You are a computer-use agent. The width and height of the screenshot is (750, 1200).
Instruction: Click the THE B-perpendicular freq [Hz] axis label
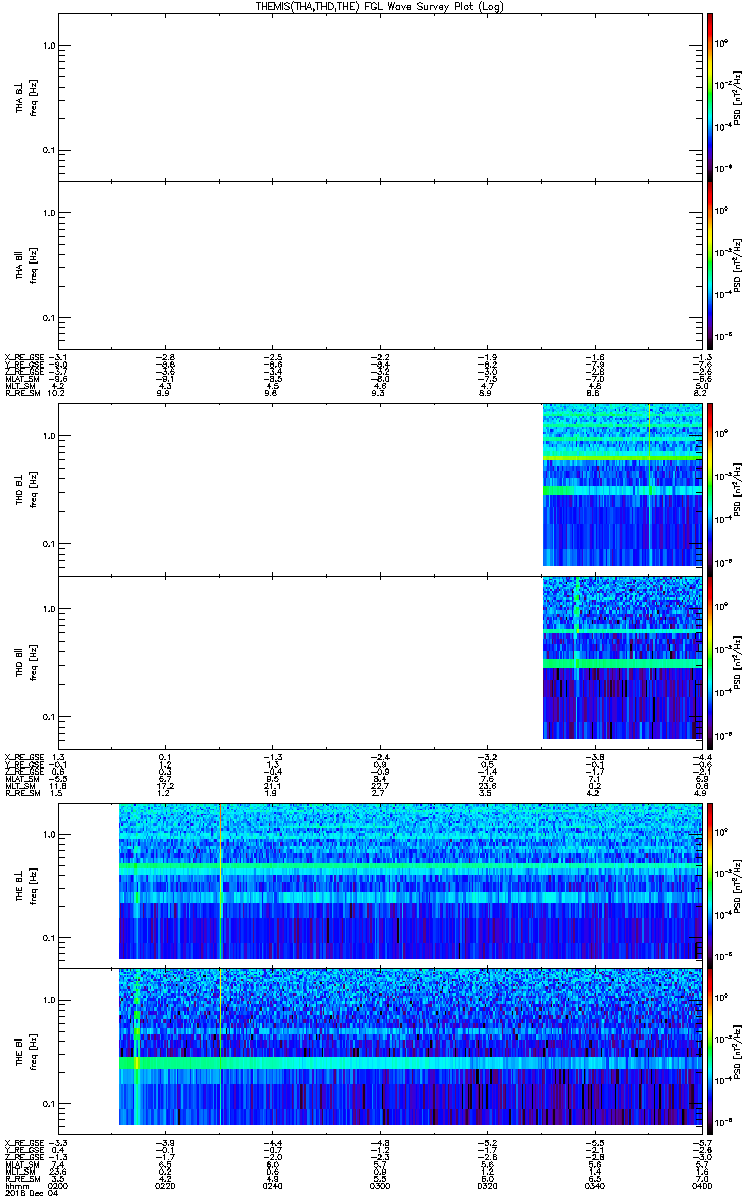click(34, 885)
